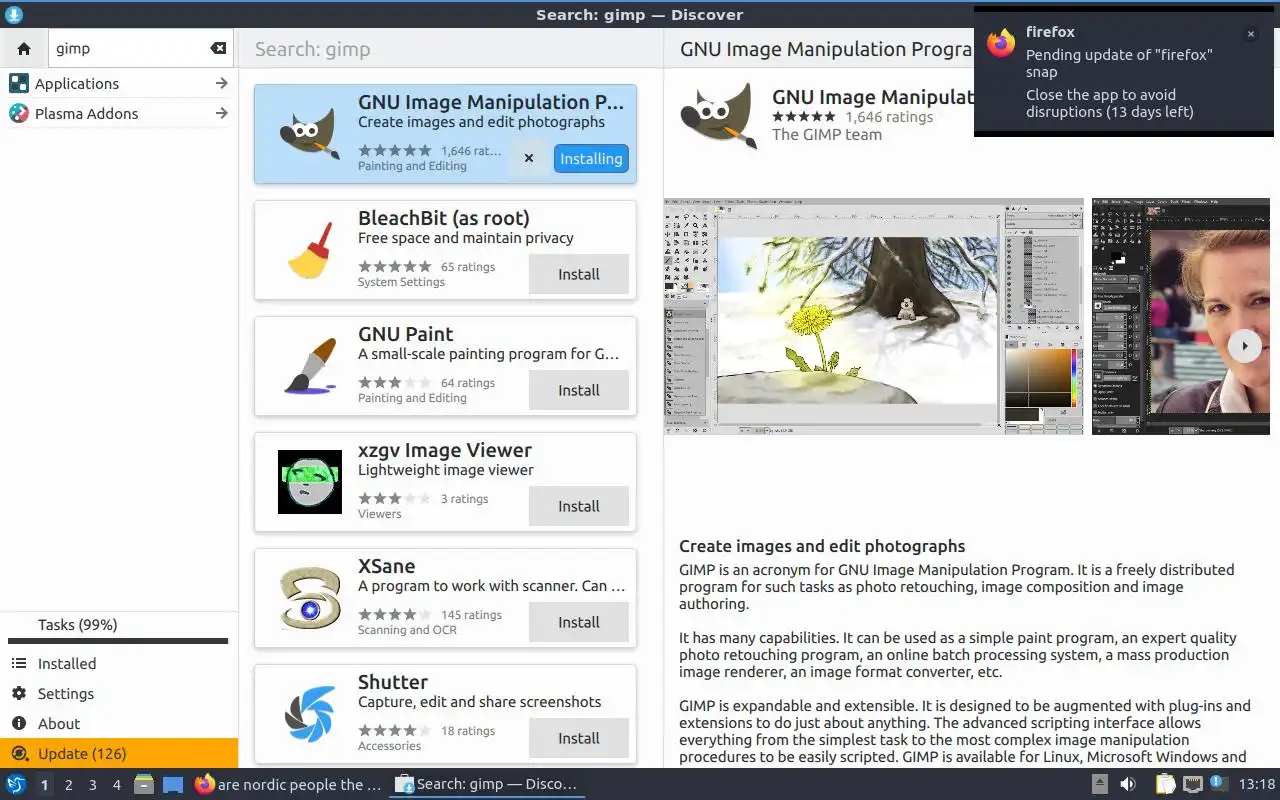Click the Discover title bar app icon
The image size is (1280, 800).
coord(14,15)
